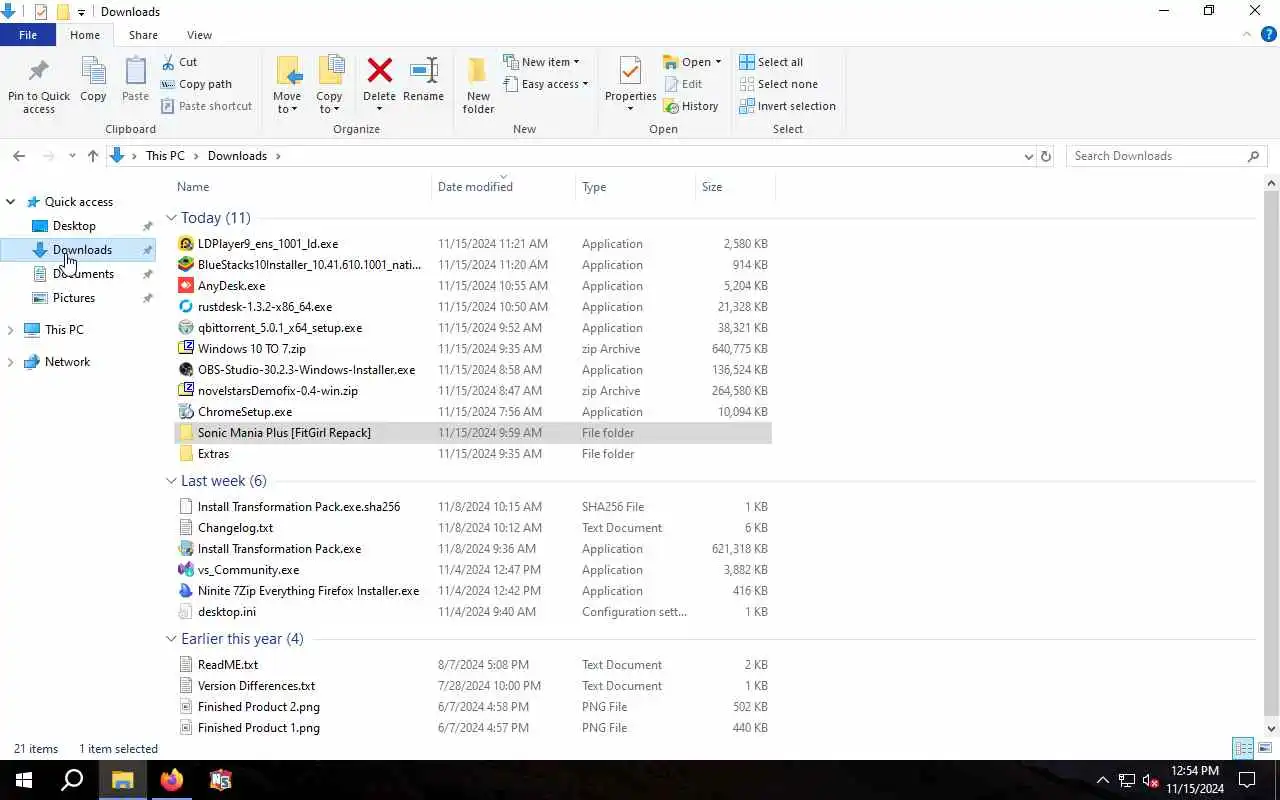
Task: Open taskbar Search magnifier
Action: click(x=72, y=780)
